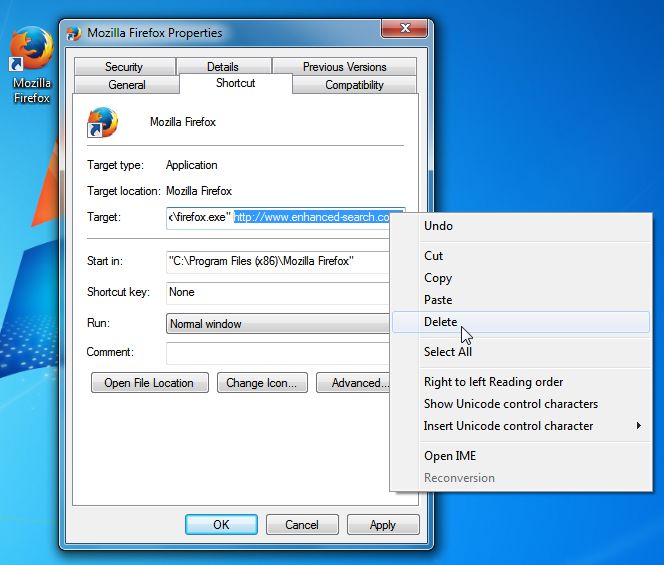Go to the Compatibility tab

(354, 85)
